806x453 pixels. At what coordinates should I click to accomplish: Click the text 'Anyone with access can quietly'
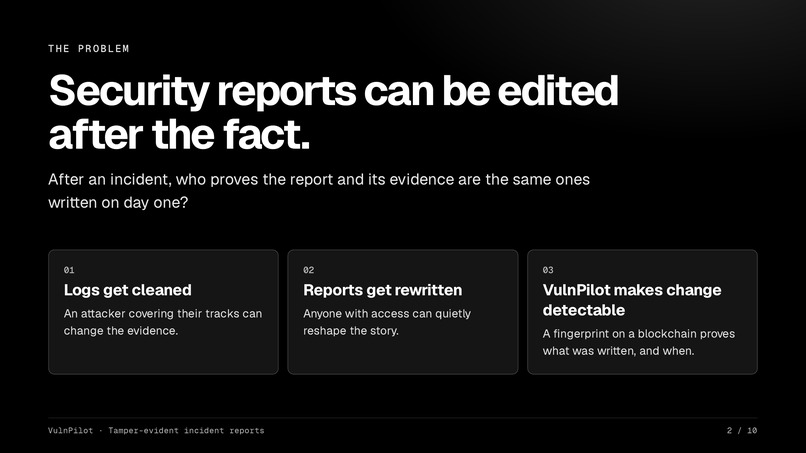[387, 314]
